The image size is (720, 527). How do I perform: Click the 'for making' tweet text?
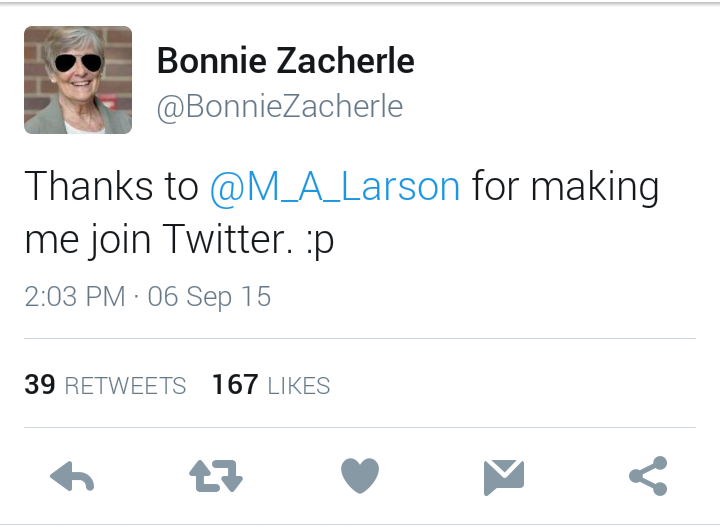tap(565, 187)
